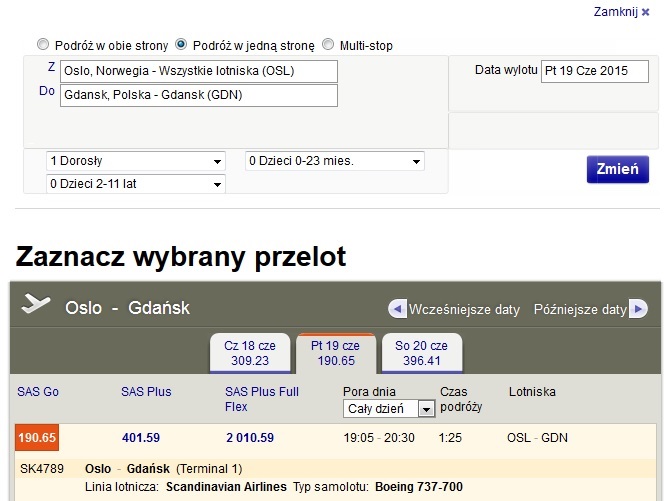Expand the 0 Dzieci 0-23 mies. dropdown
The height and width of the screenshot is (501, 668).
point(335,161)
